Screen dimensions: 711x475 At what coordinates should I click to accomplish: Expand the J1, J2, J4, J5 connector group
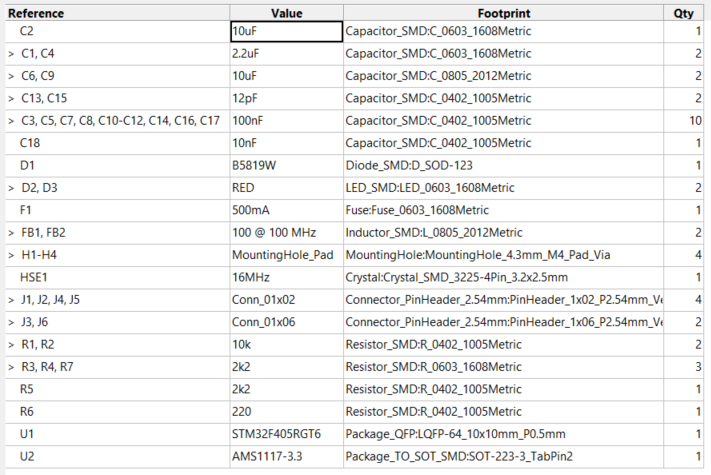[10, 299]
